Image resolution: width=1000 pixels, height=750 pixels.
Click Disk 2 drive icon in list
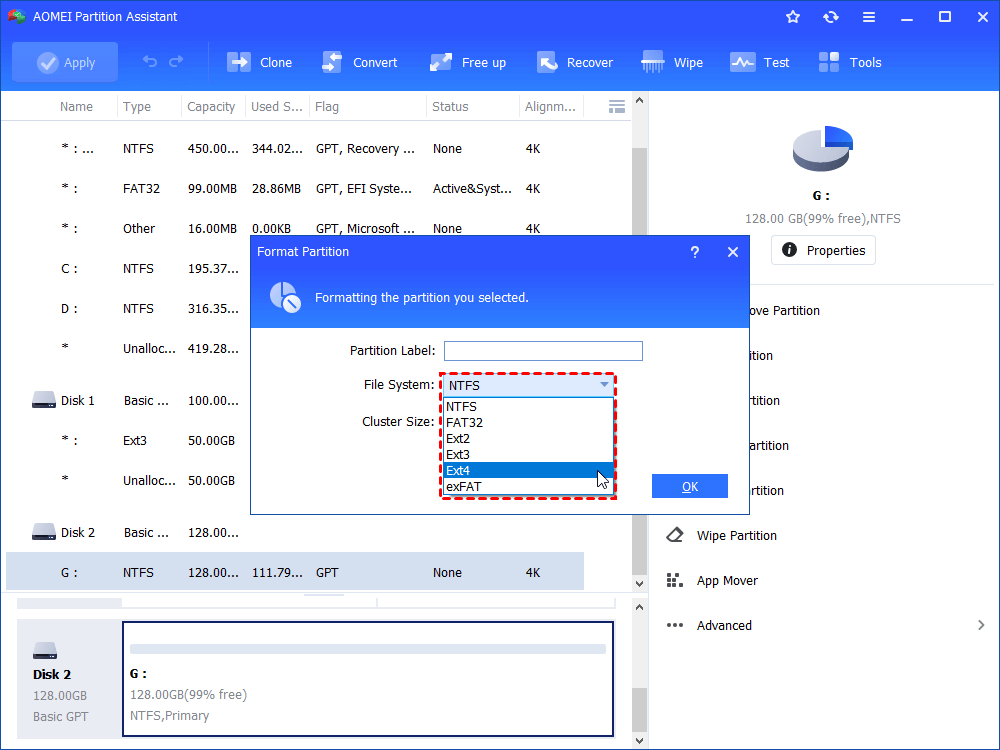44,531
